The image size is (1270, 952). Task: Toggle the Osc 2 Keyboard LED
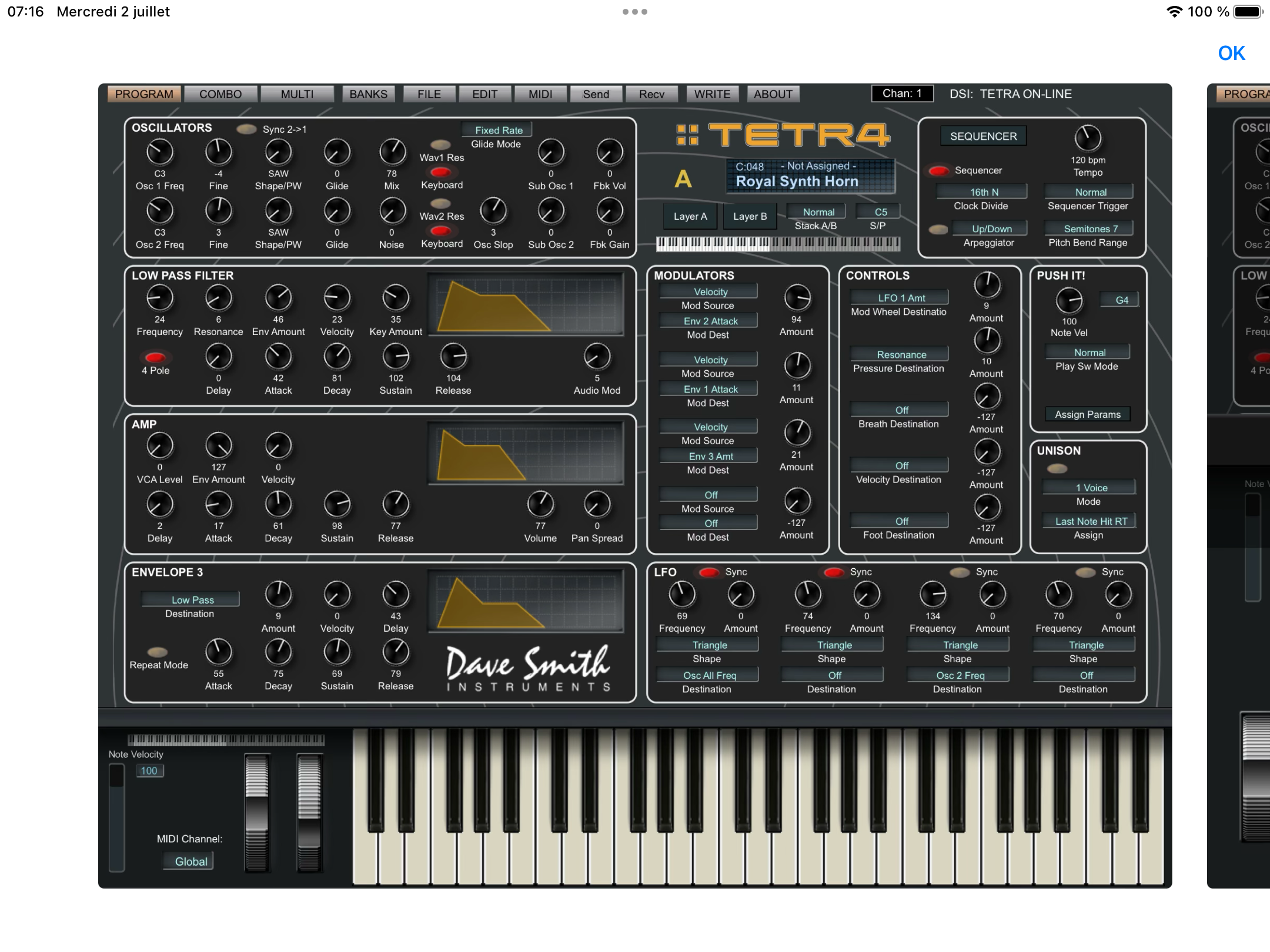(x=440, y=231)
